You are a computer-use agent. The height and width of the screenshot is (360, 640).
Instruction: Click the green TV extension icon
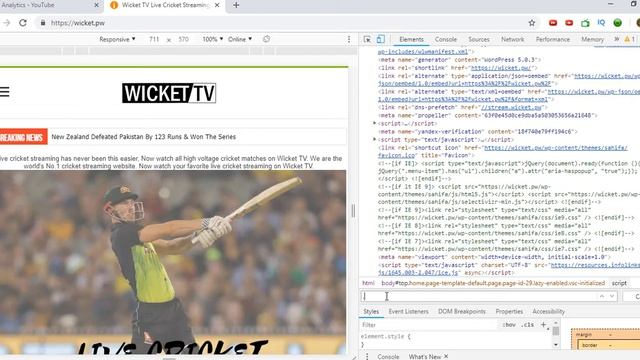tap(585, 23)
